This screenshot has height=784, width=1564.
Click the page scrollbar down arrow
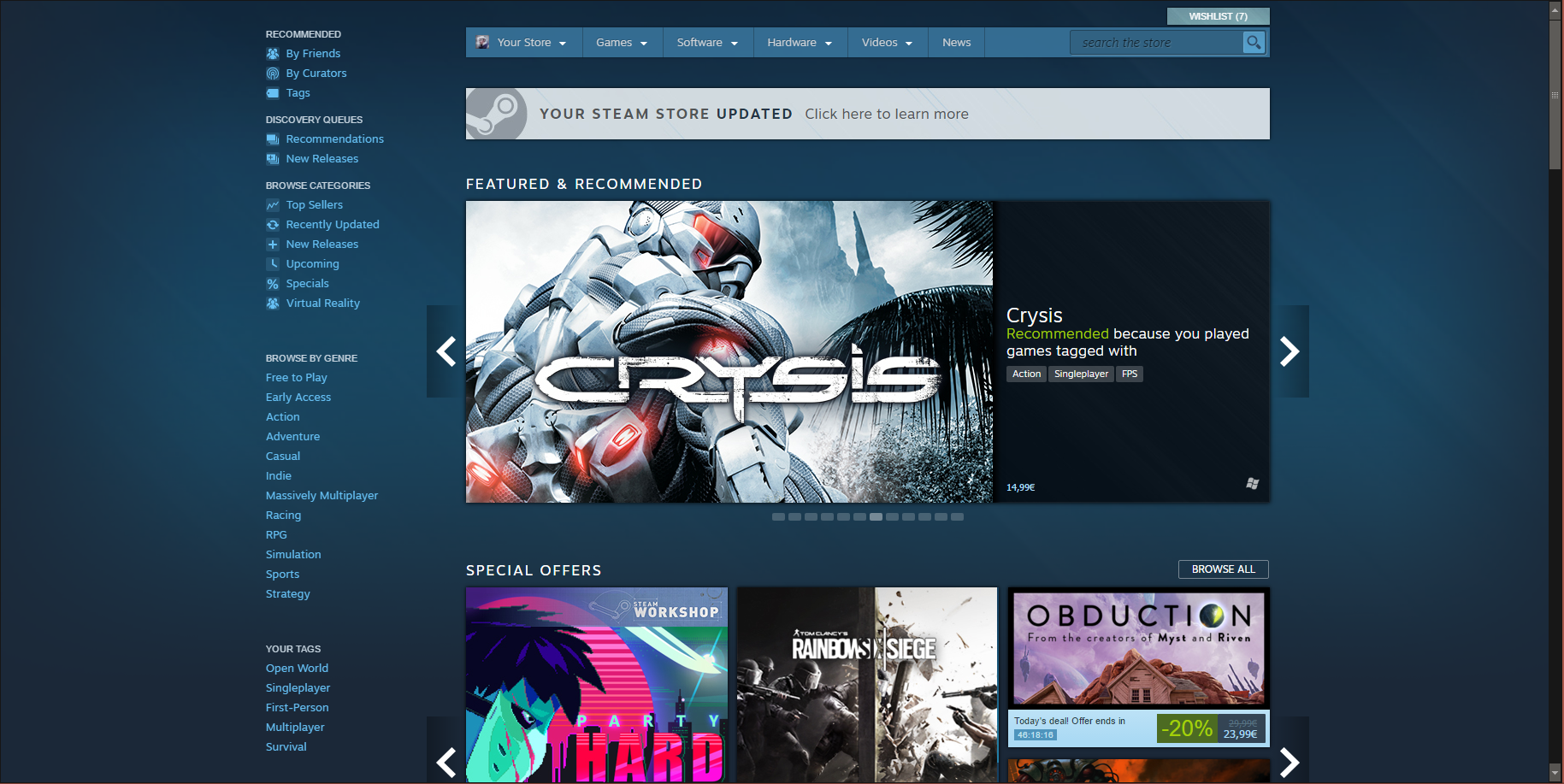[1555, 773]
